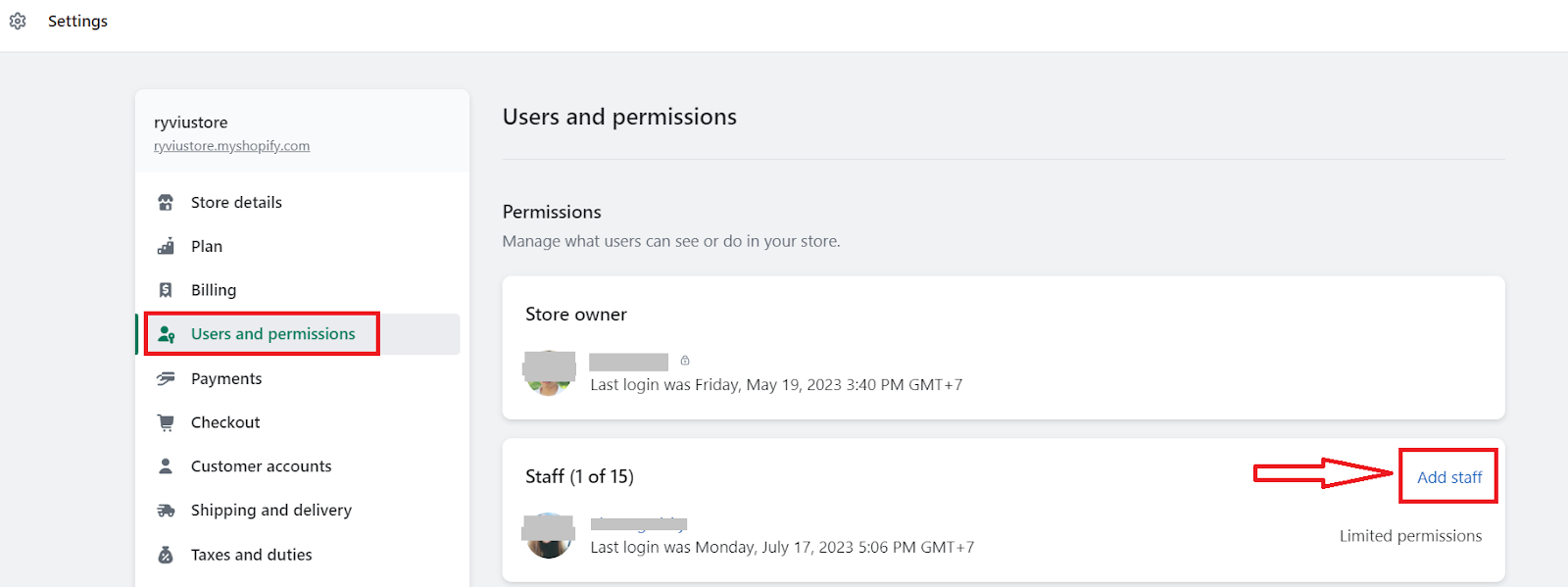Viewport: 1568px width, 587px height.
Task: Click the Users and permissions person icon
Action: [x=167, y=334]
